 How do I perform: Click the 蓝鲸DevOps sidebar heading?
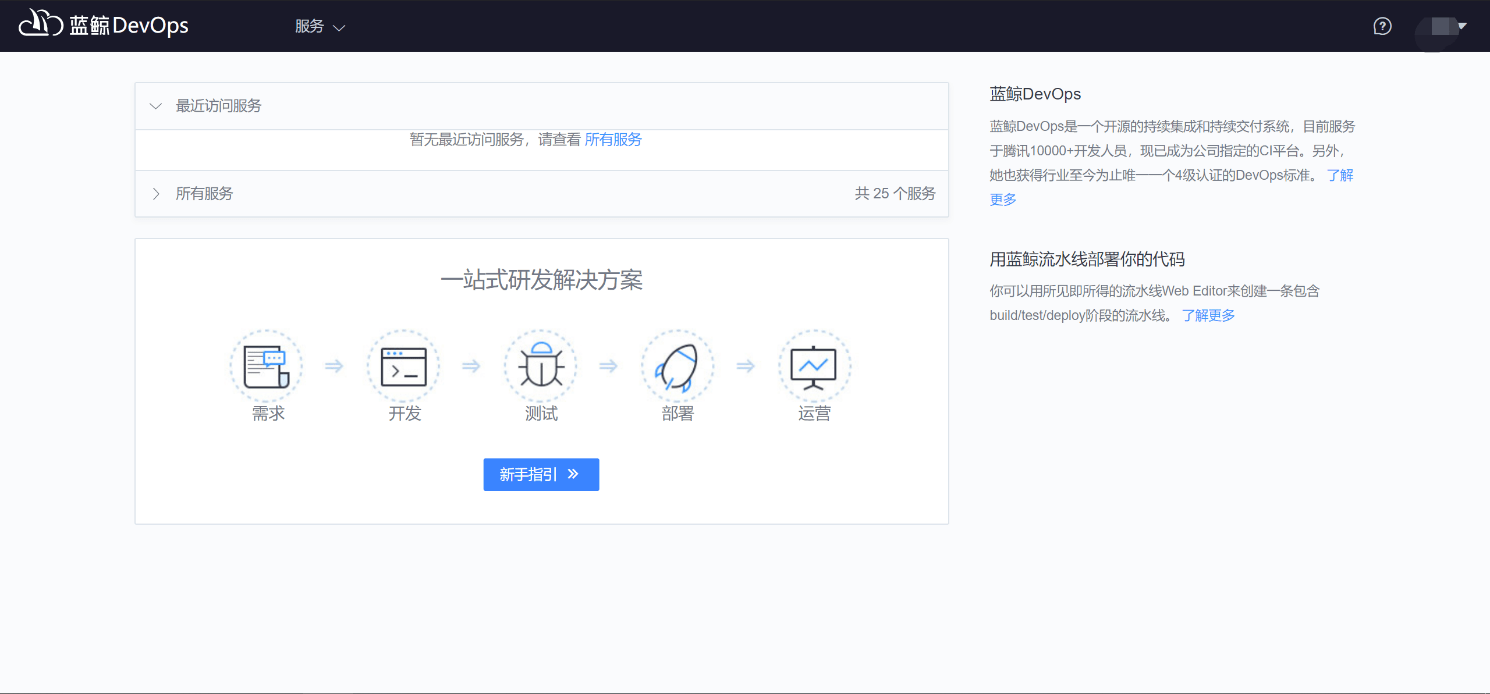(1035, 94)
